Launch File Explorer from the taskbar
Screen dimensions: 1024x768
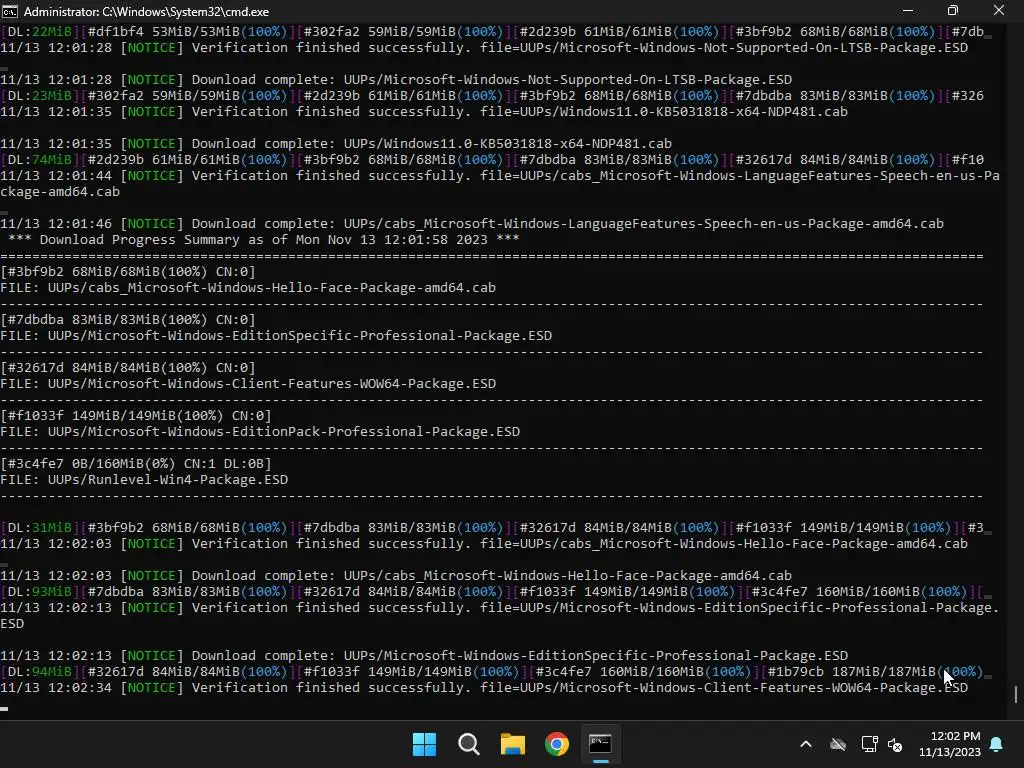(x=513, y=744)
